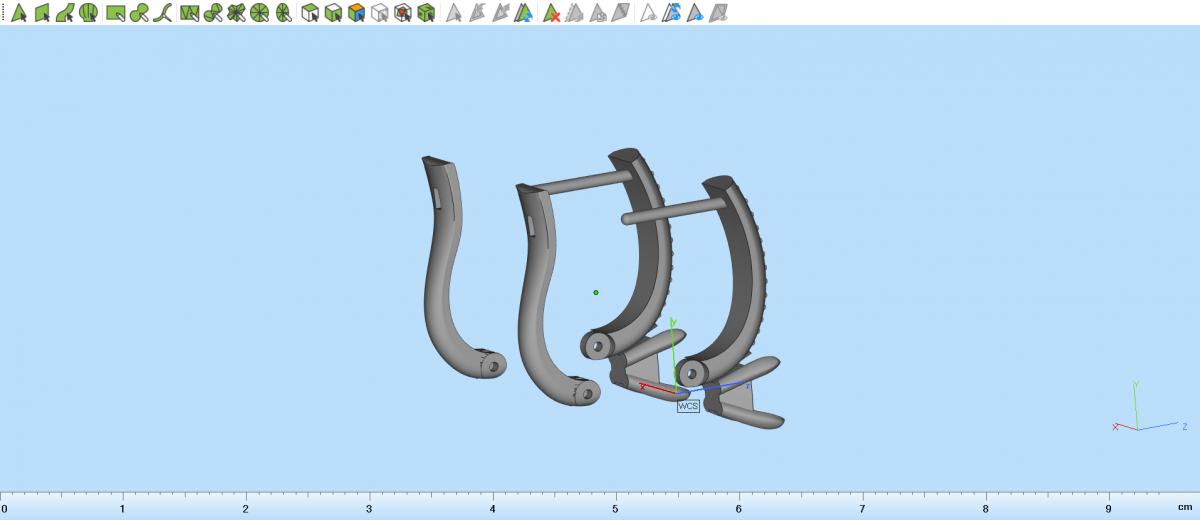Image resolution: width=1200 pixels, height=520 pixels.
Task: Activate the curved polyline marking tool
Action: [x=163, y=13]
